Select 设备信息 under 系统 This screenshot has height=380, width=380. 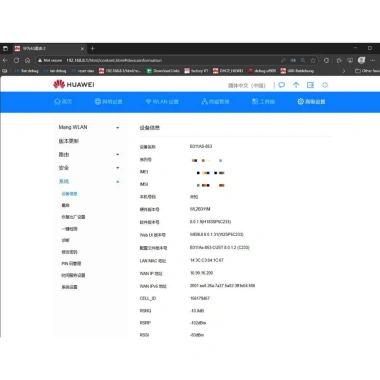click(69, 194)
